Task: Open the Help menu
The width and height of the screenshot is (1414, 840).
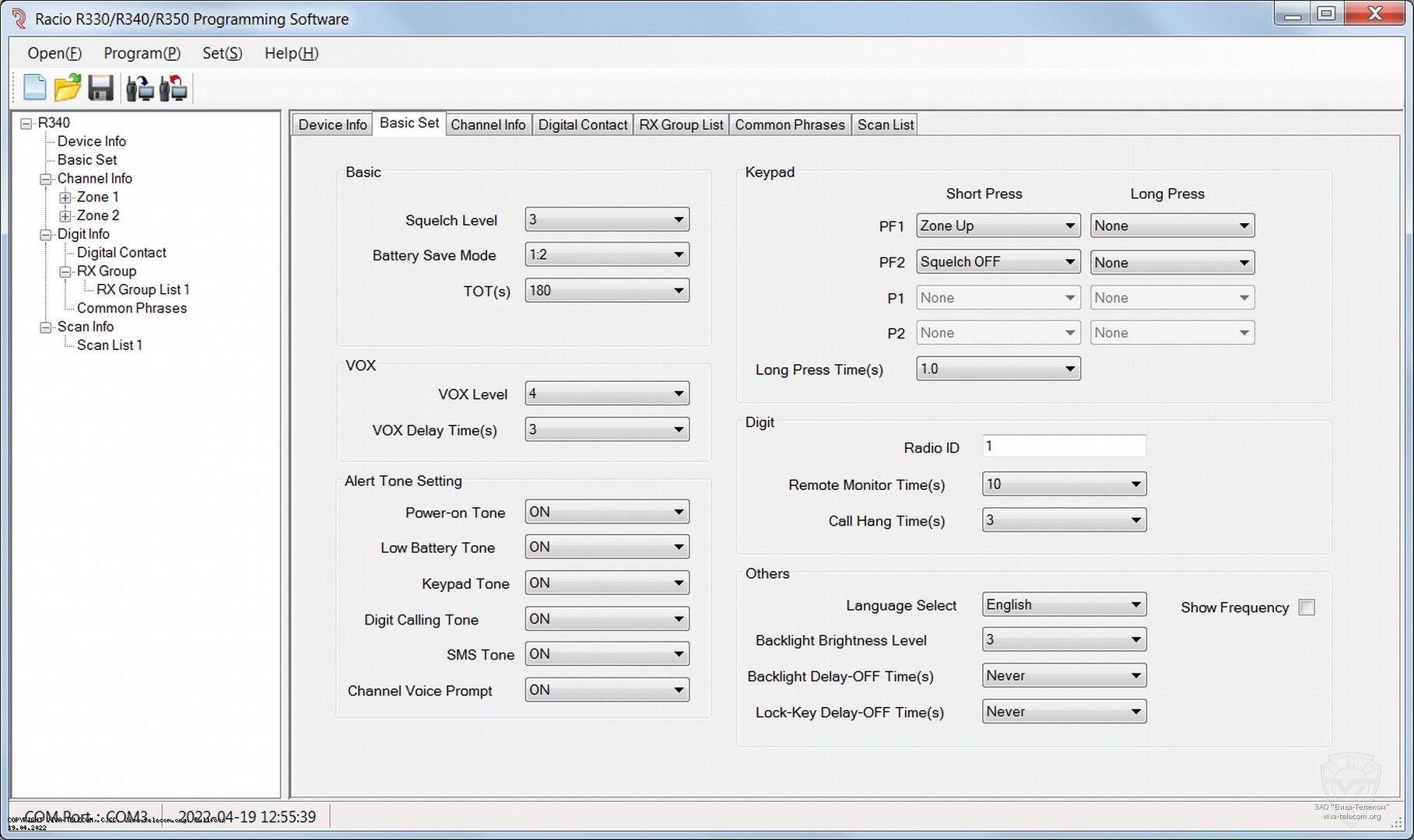Action: (291, 53)
